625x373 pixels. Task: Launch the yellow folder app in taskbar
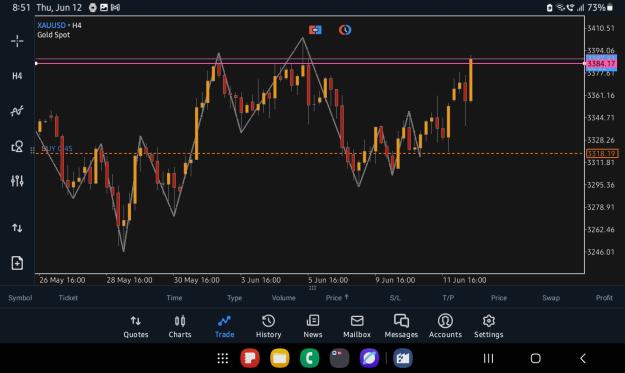280,358
